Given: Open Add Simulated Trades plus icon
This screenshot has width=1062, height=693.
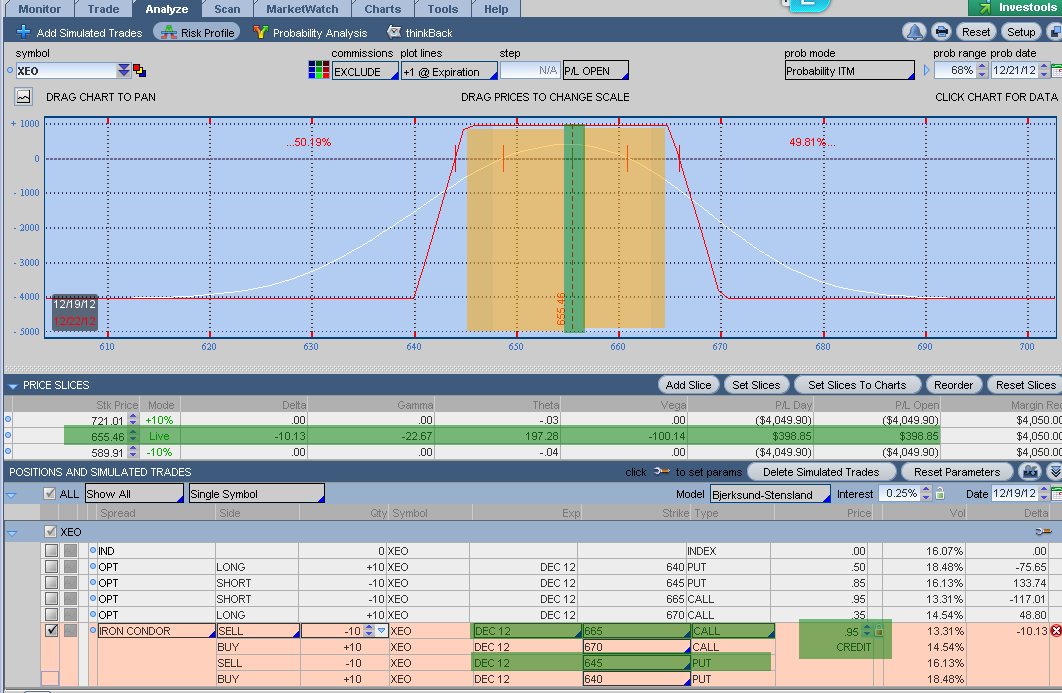Looking at the screenshot, I should [x=23, y=33].
